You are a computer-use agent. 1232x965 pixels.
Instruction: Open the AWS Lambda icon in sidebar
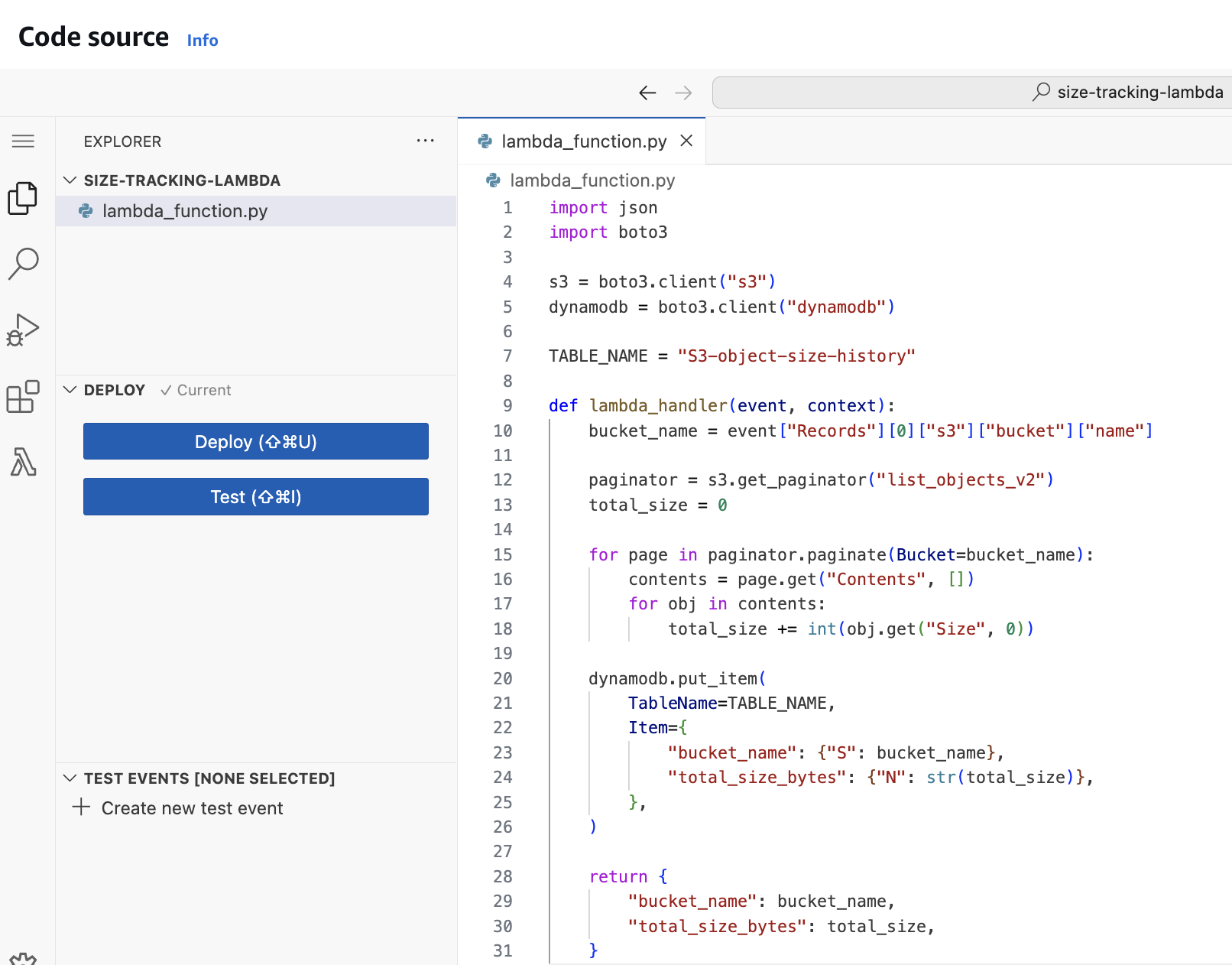pyautogui.click(x=23, y=462)
